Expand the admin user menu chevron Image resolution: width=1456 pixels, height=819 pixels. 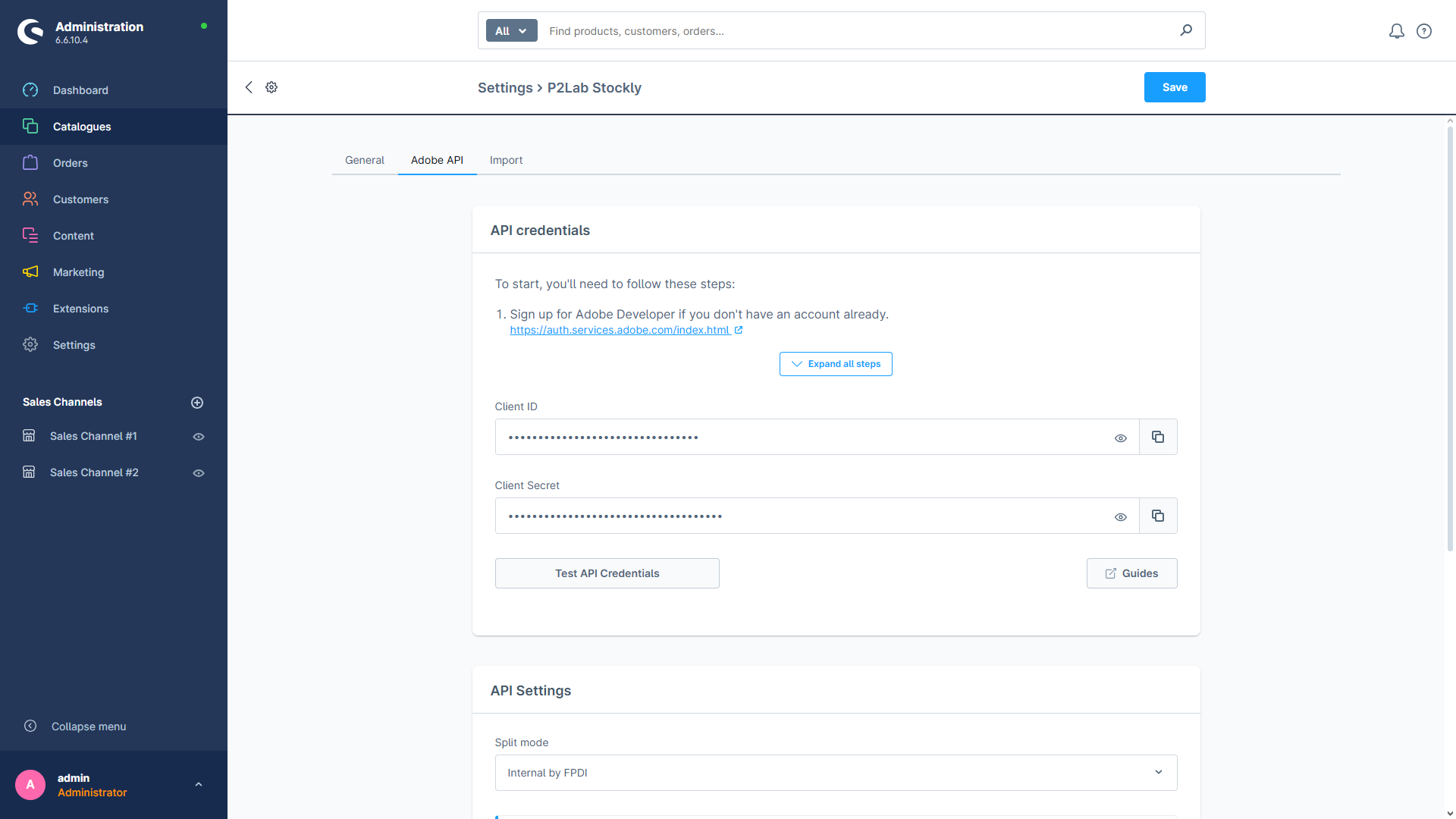point(199,785)
